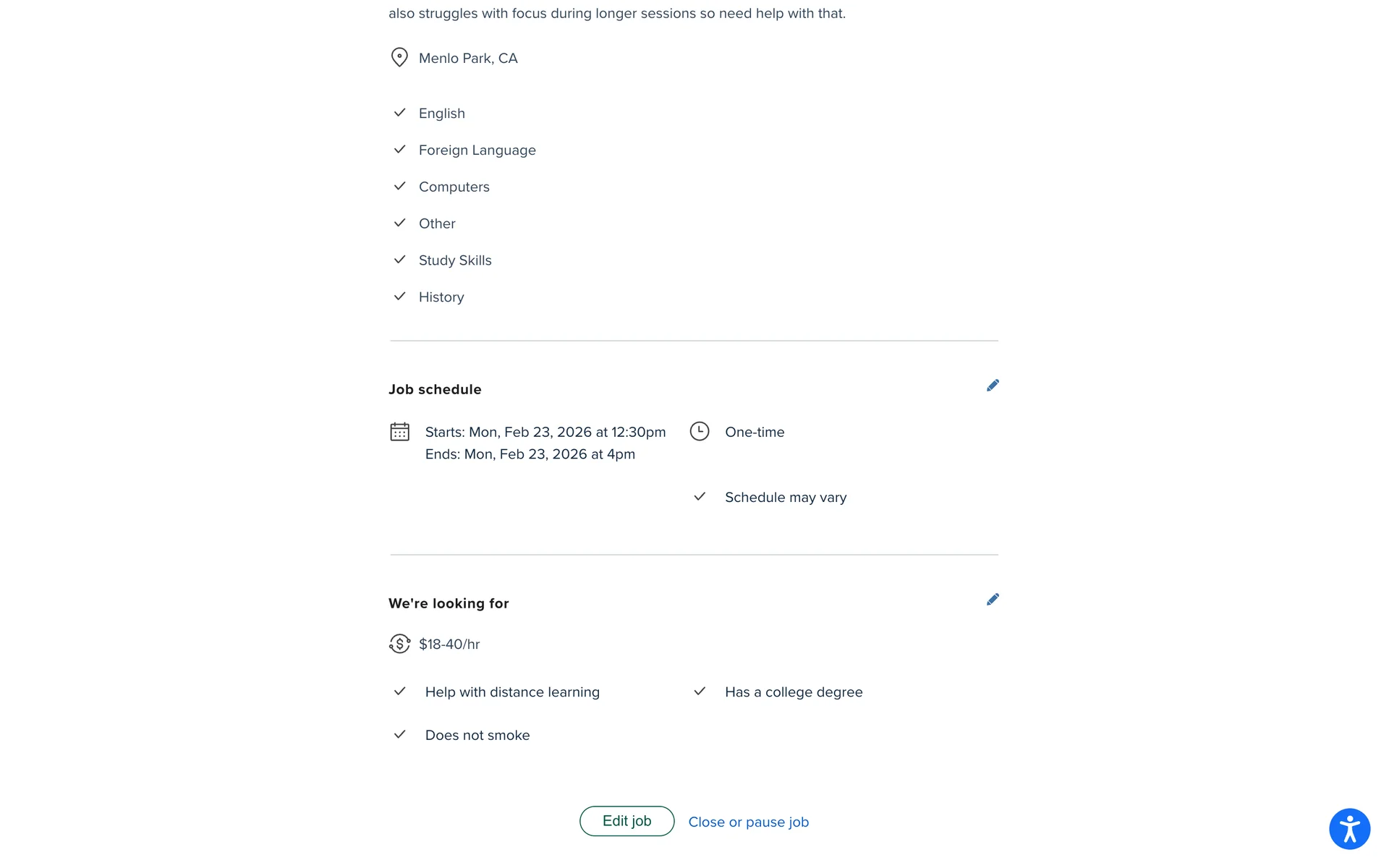Click the checkmark next to Schedule may vary
1389x868 pixels.
pyautogui.click(x=699, y=497)
